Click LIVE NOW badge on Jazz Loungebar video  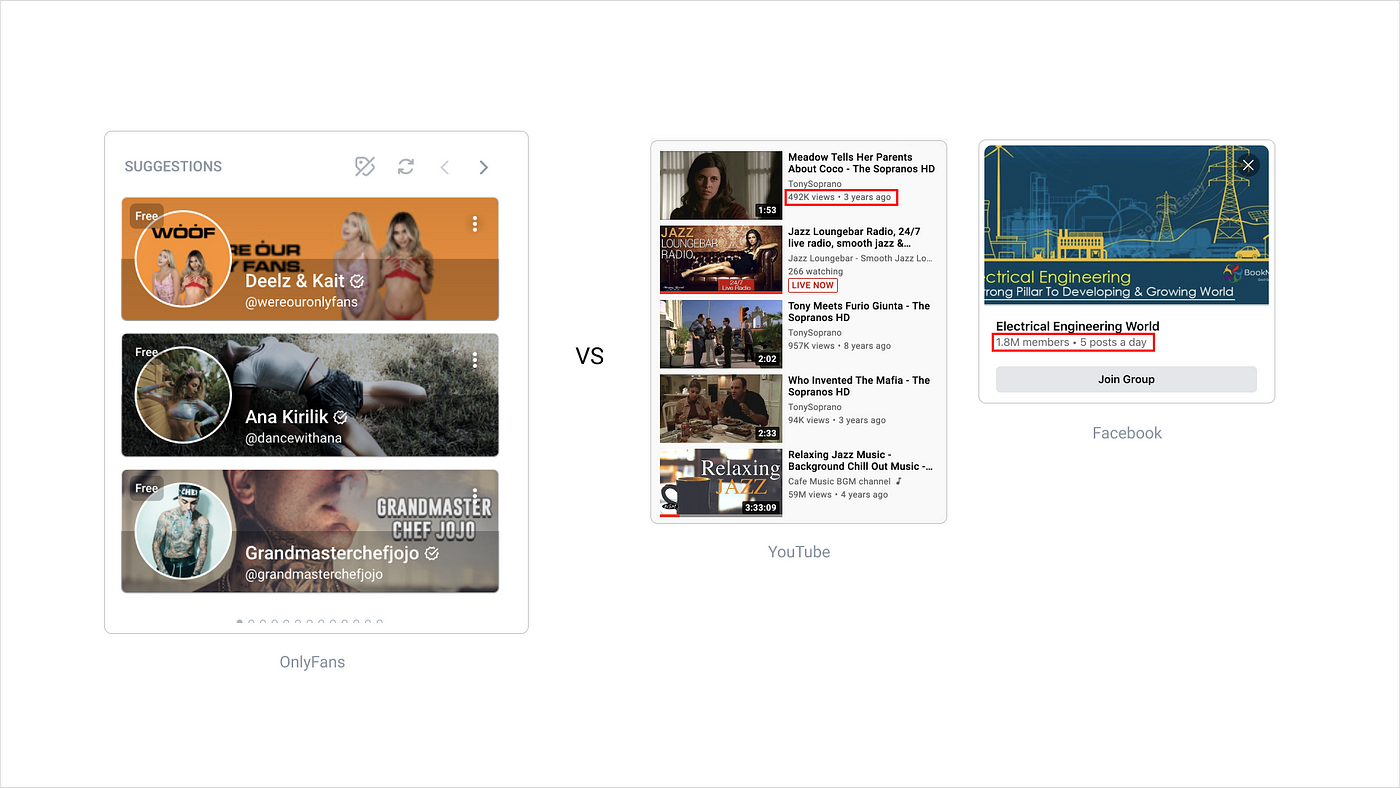coord(813,286)
